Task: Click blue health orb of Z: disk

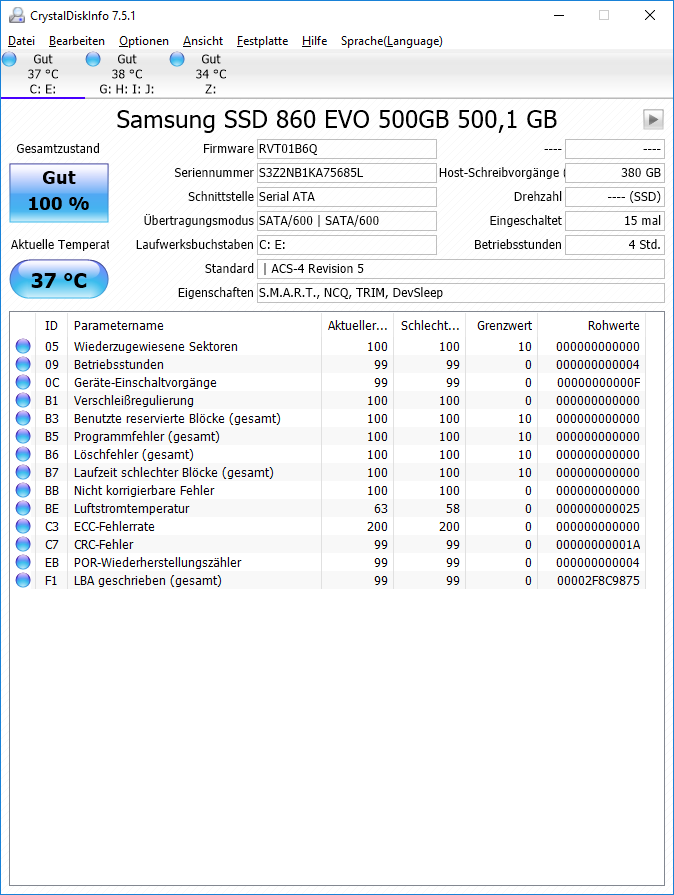Action: 177,59
